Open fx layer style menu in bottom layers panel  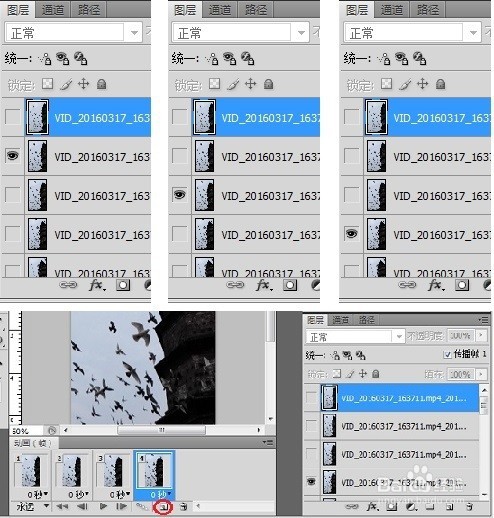pos(372,507)
